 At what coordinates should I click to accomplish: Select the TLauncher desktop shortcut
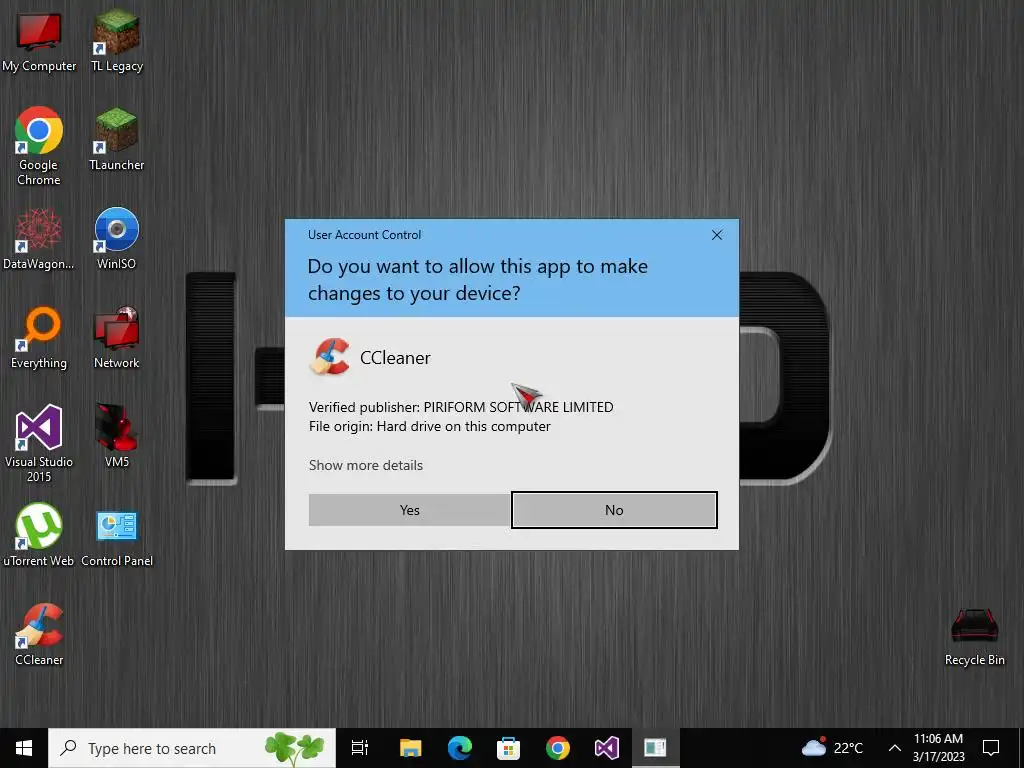coord(117,139)
